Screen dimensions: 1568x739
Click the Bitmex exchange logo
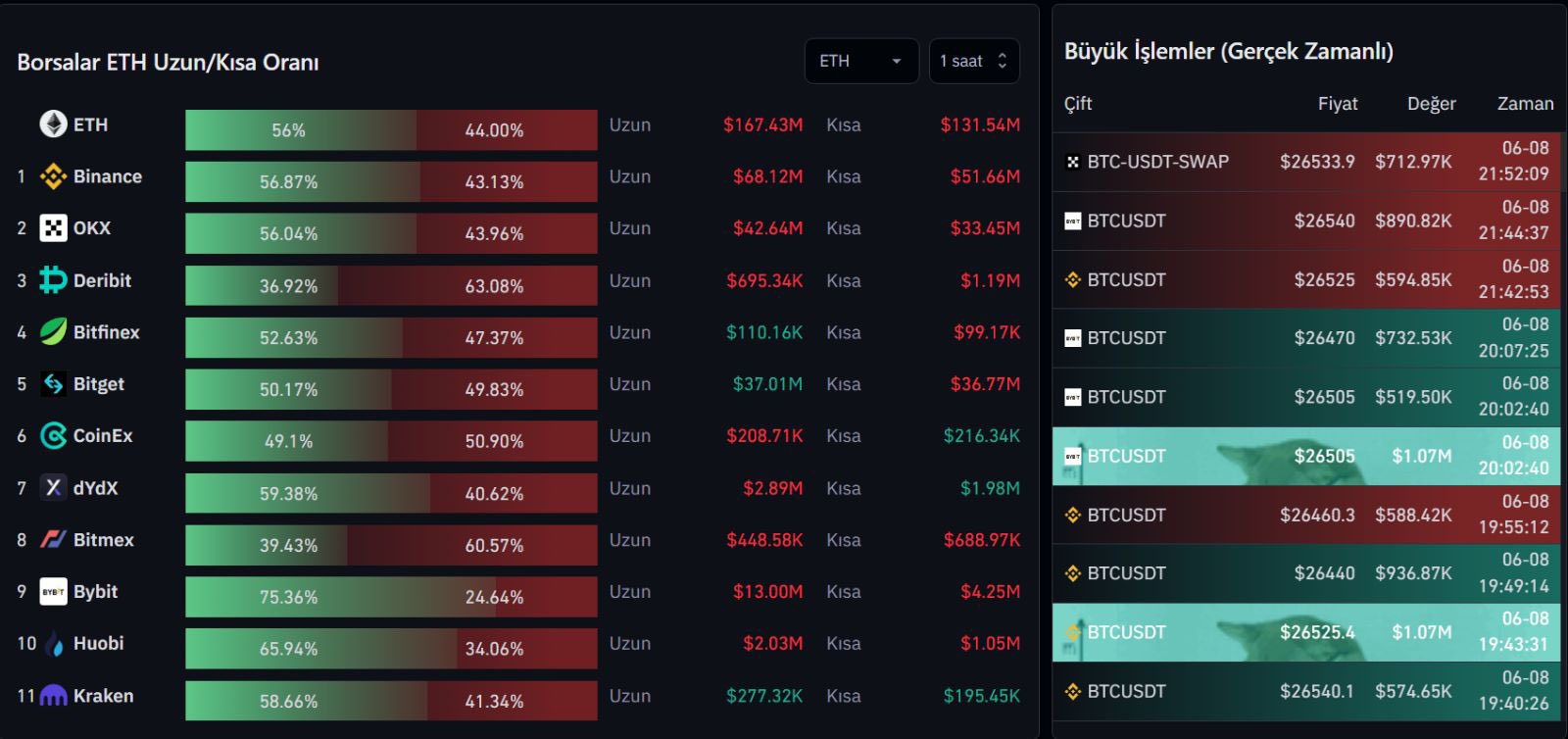click(x=53, y=540)
